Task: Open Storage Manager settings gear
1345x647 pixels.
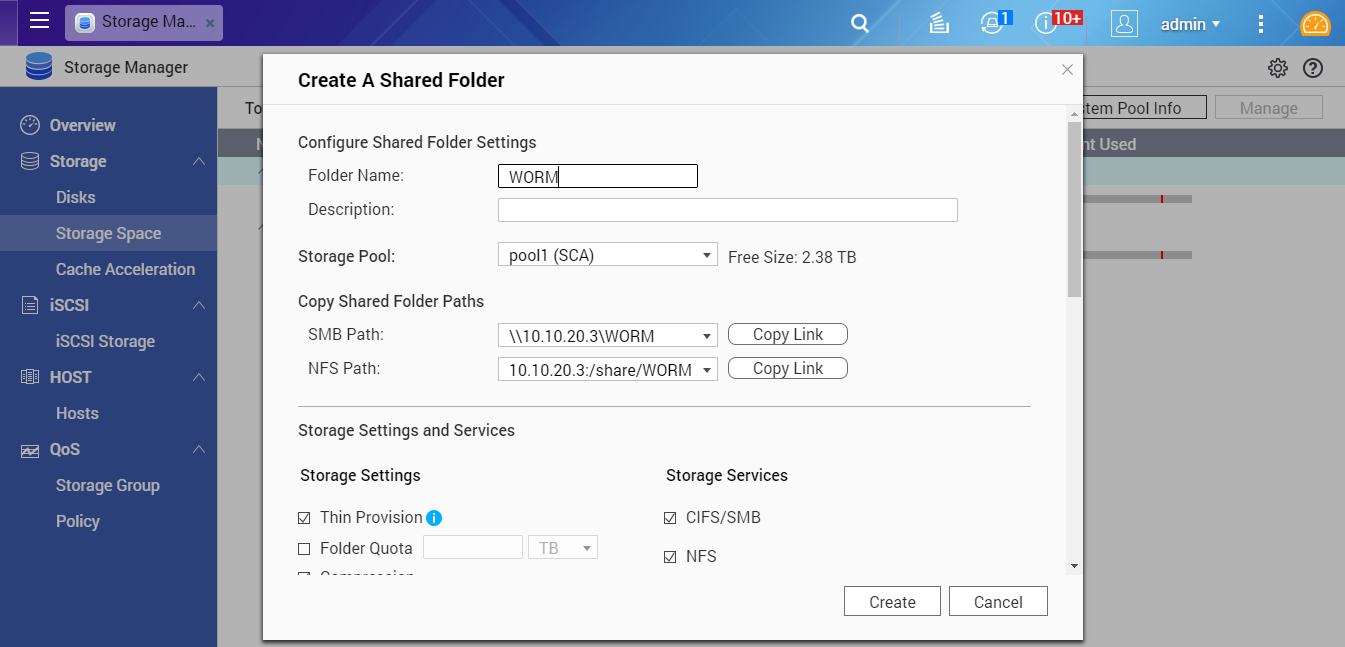Action: pyautogui.click(x=1277, y=68)
